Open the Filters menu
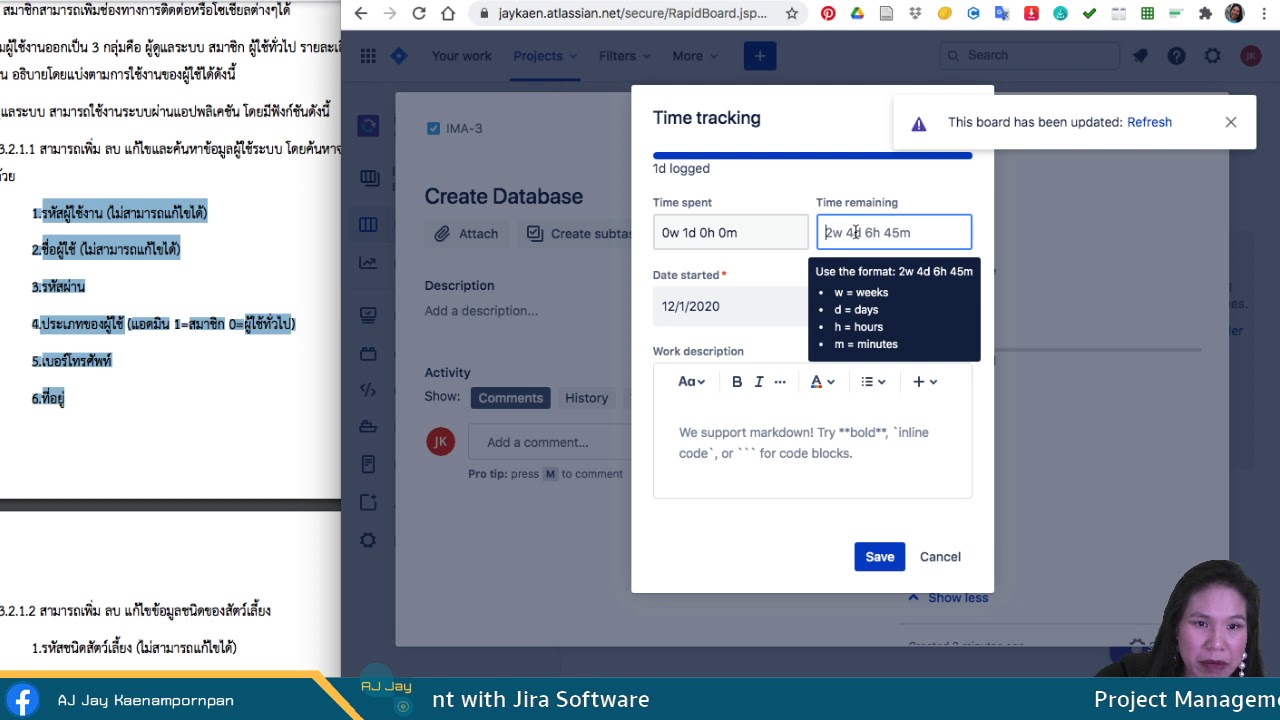Viewport: 1280px width, 720px height. point(624,56)
